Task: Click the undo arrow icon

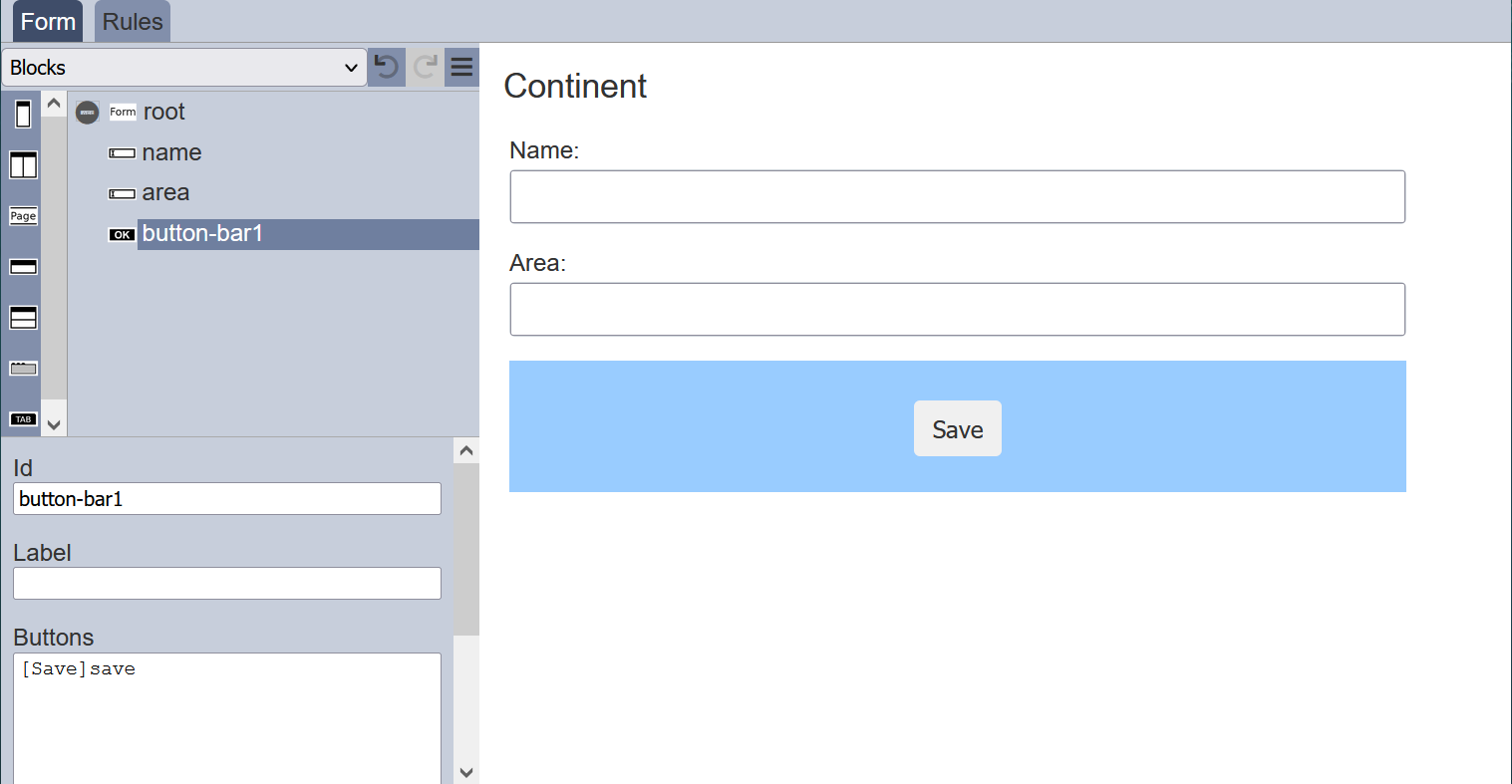Action: coord(387,67)
